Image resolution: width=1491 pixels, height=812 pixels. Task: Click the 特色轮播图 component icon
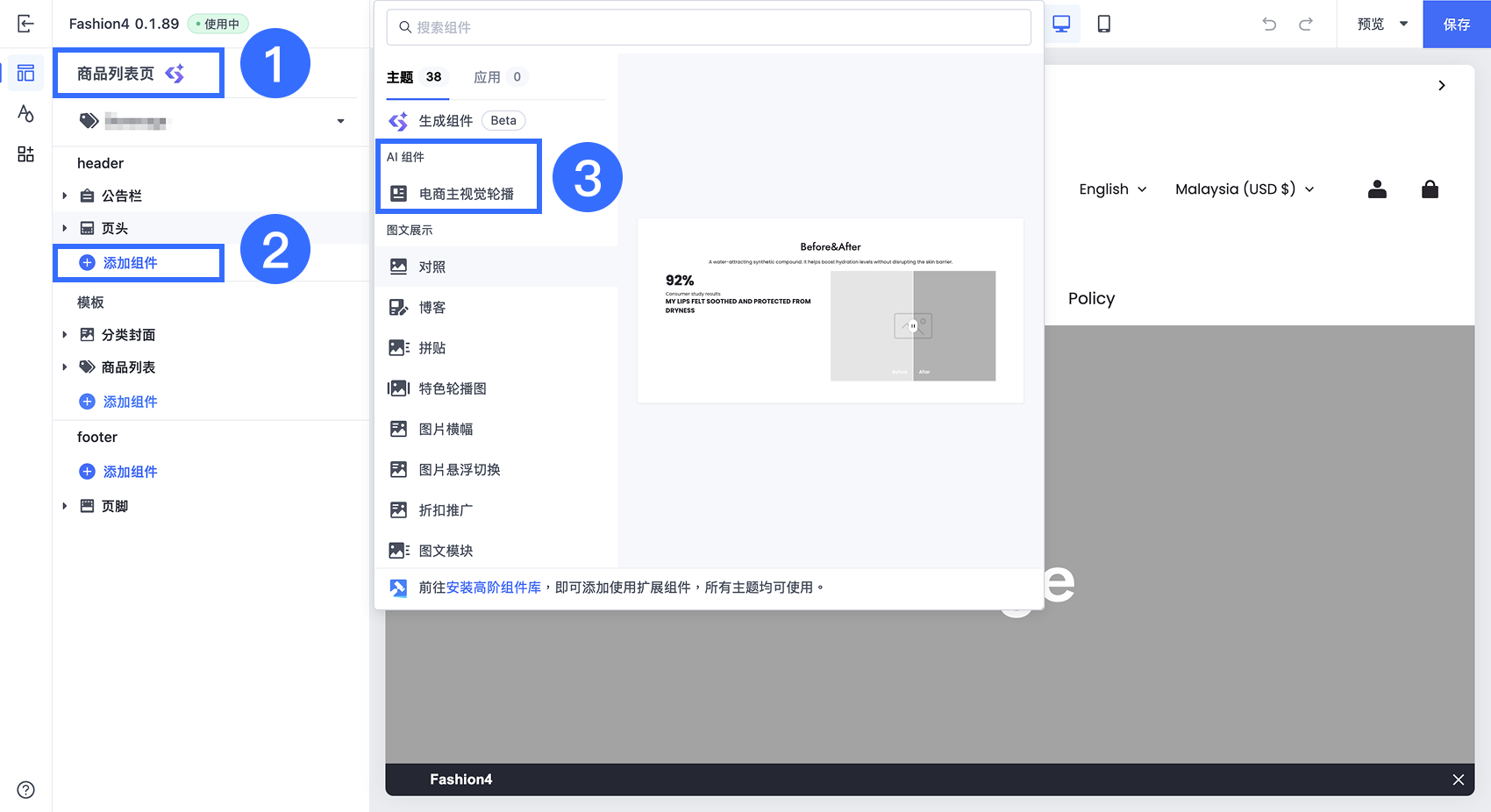tap(399, 388)
